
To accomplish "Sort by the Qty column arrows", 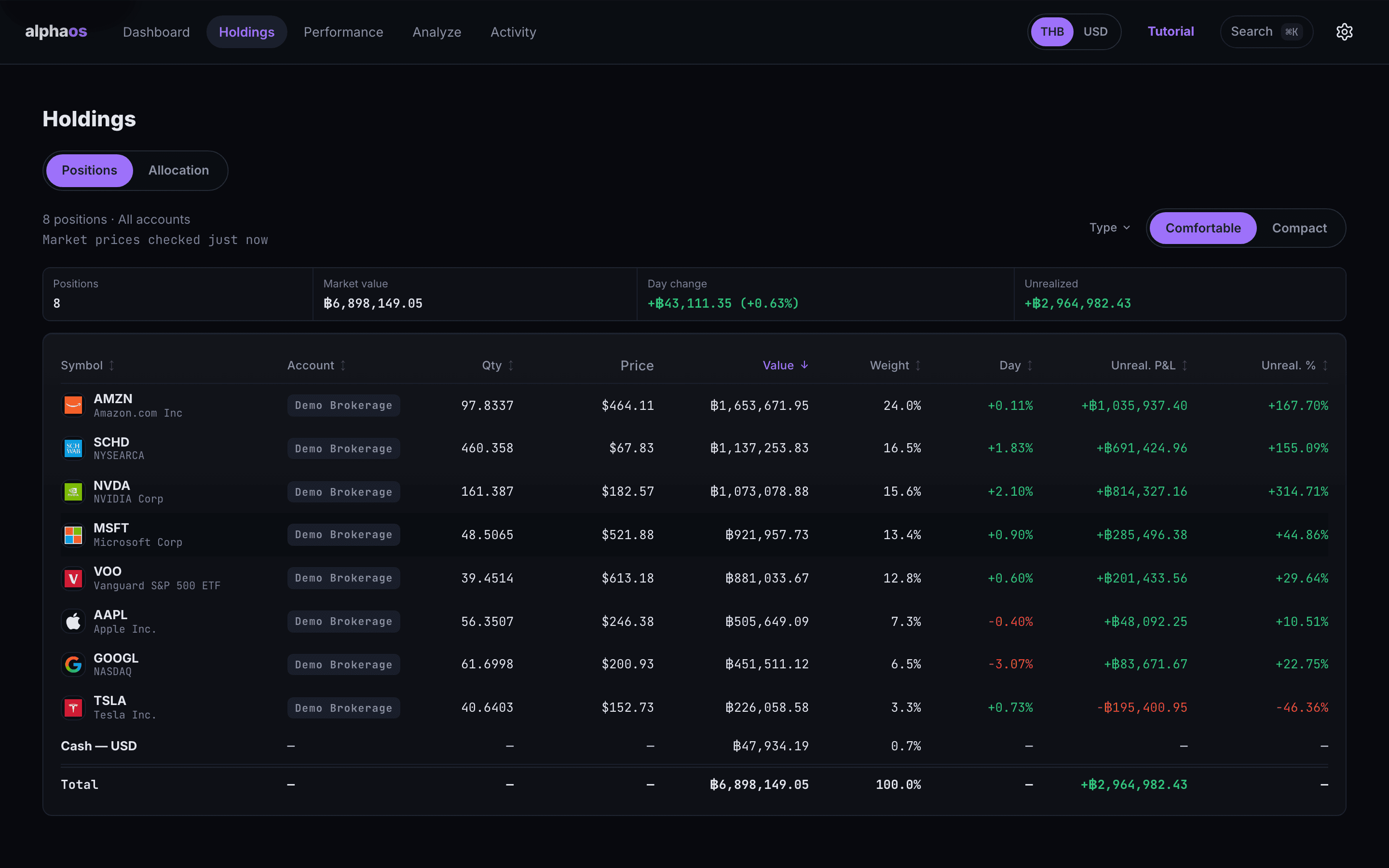I will (511, 366).
